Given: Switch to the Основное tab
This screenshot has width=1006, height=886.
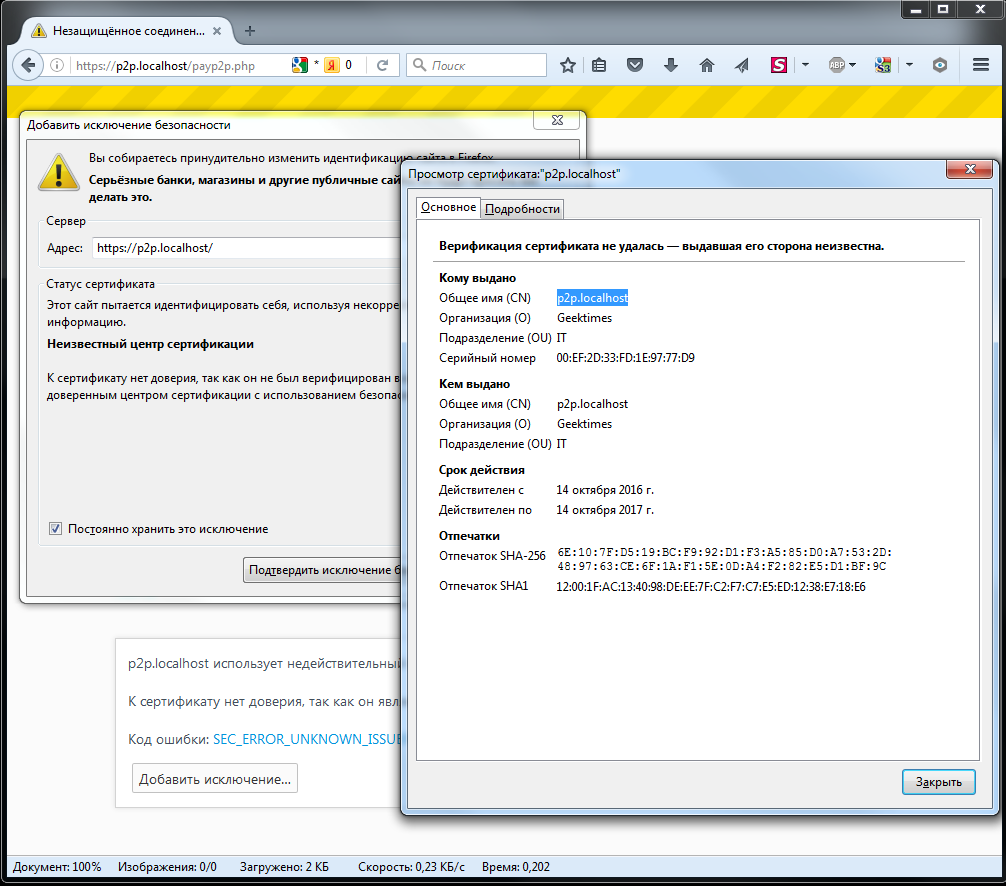Looking at the screenshot, I should [x=448, y=207].
